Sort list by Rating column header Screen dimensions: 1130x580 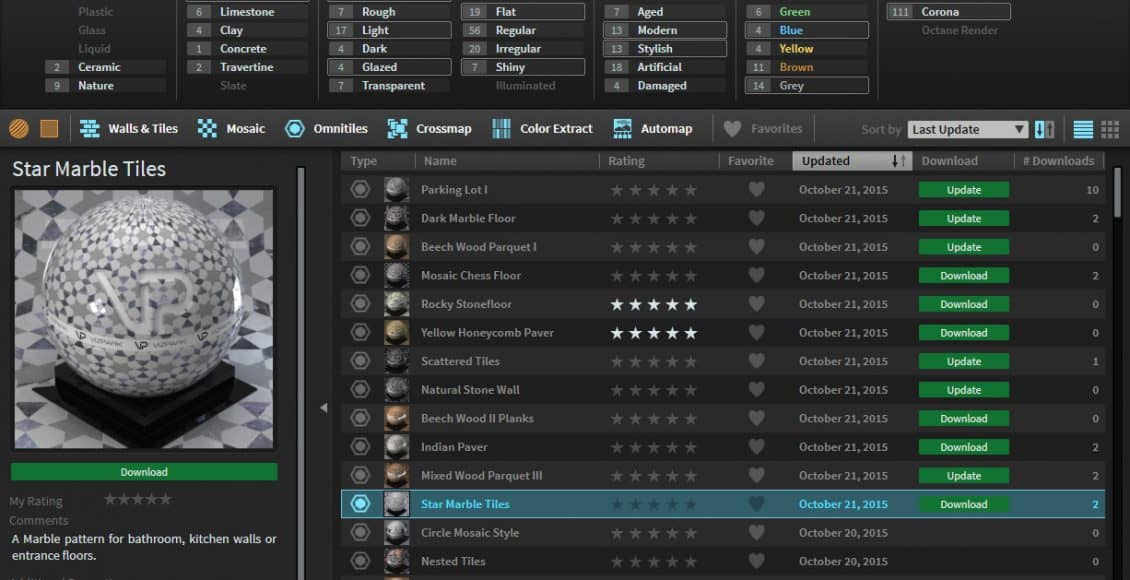627,161
